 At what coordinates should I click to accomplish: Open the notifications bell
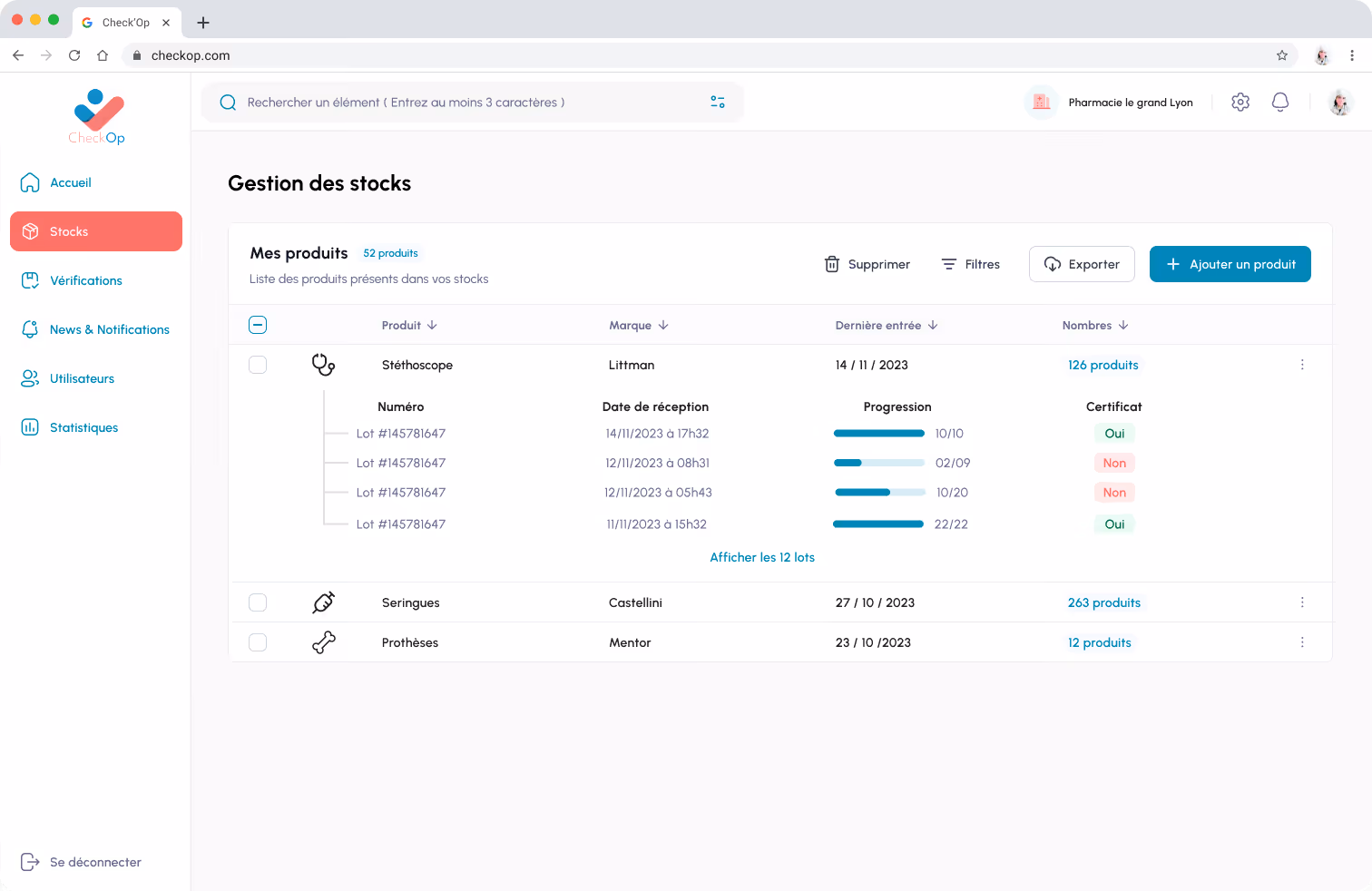[x=1280, y=102]
